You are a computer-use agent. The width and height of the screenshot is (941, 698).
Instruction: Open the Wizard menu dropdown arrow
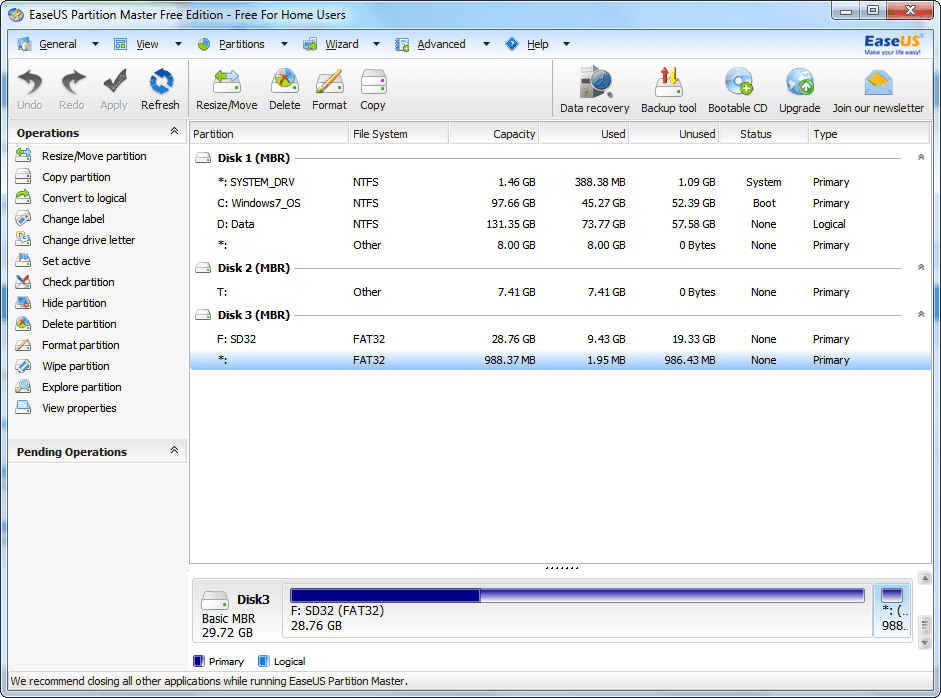[376, 44]
